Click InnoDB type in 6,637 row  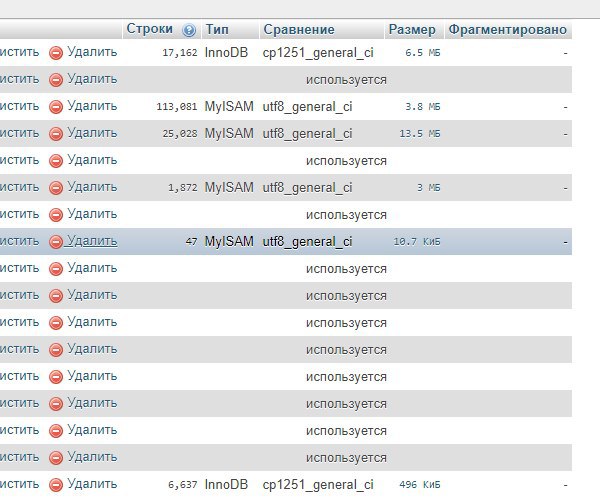click(226, 485)
